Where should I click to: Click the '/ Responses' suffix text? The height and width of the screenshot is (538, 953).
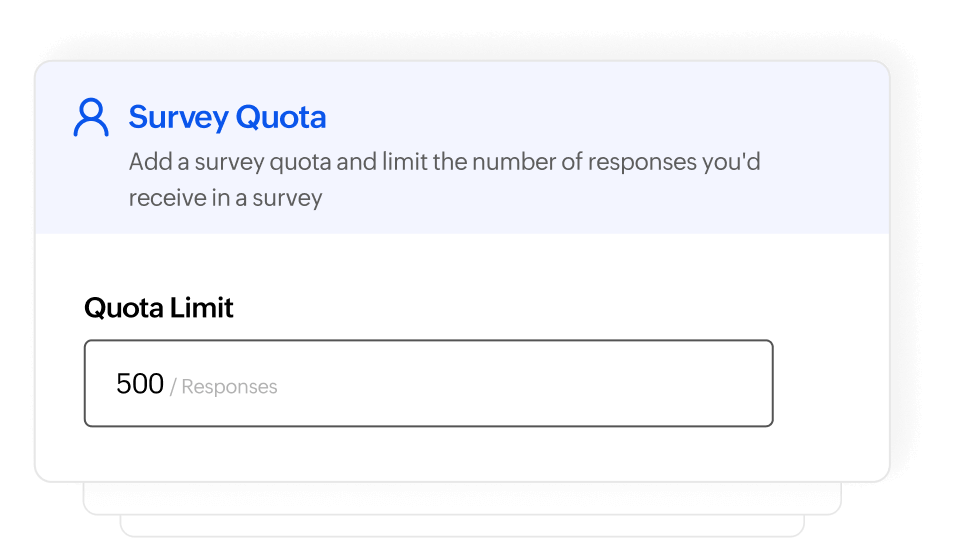pos(224,387)
